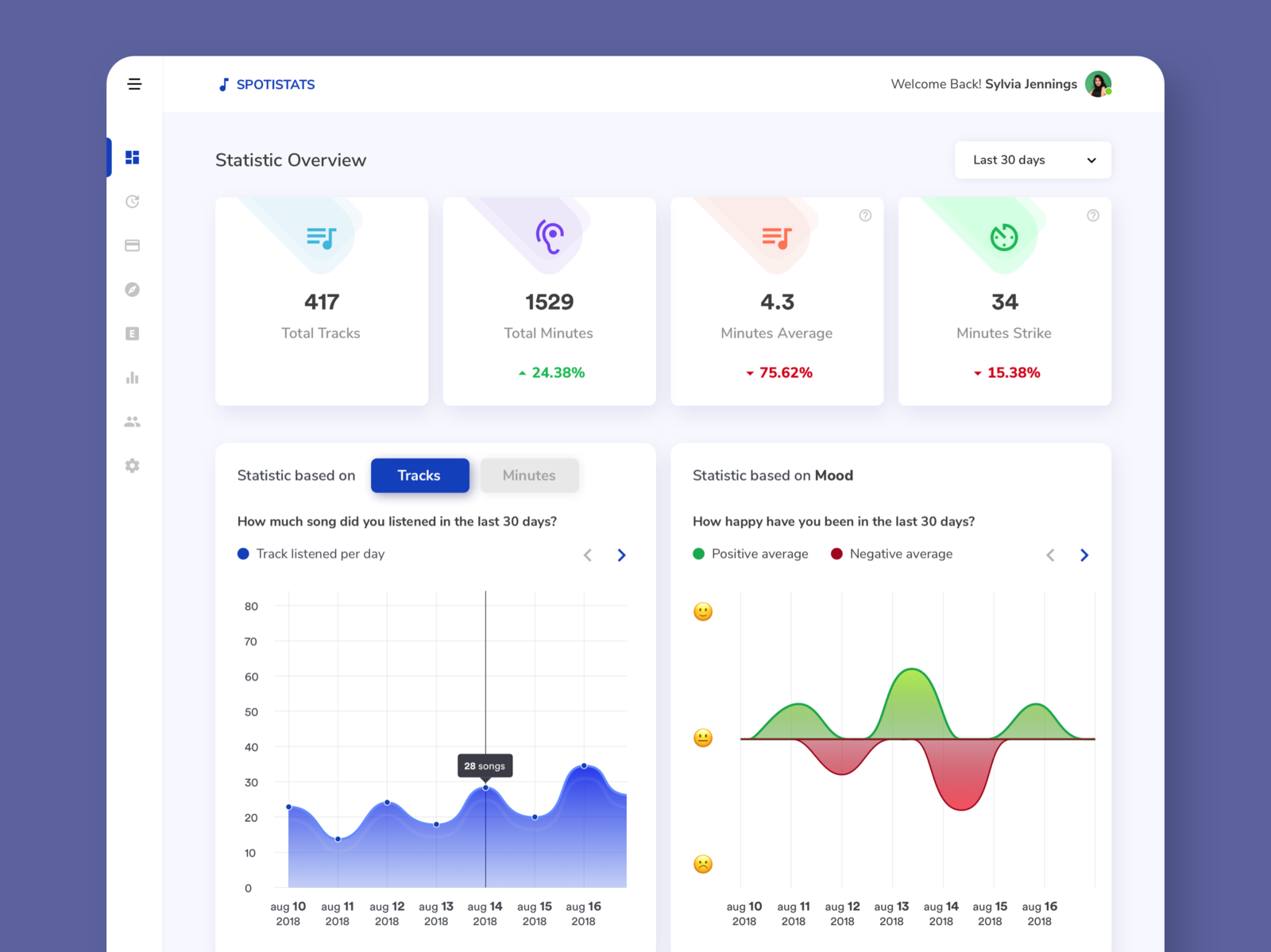Viewport: 1271px width, 952px height.
Task: Click the happy face mood emoji
Action: (x=703, y=611)
